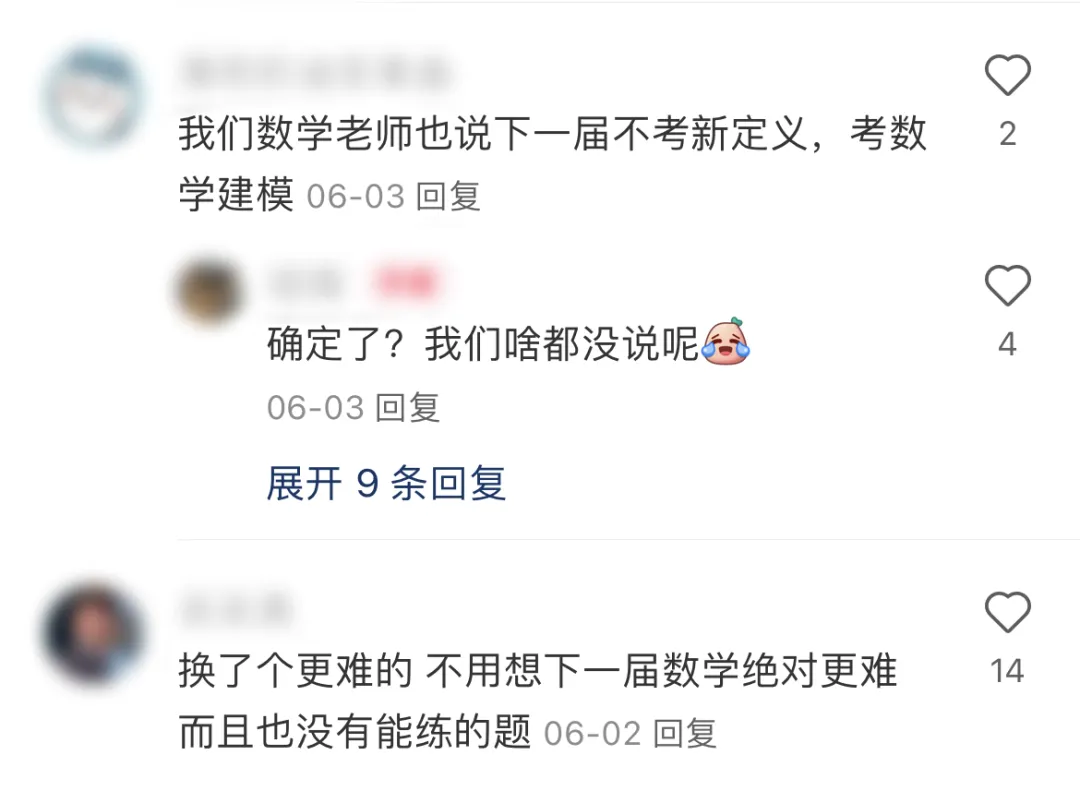Reply to the 确定了 comment via 回复
Screen dimensions: 1080x791
(408, 407)
